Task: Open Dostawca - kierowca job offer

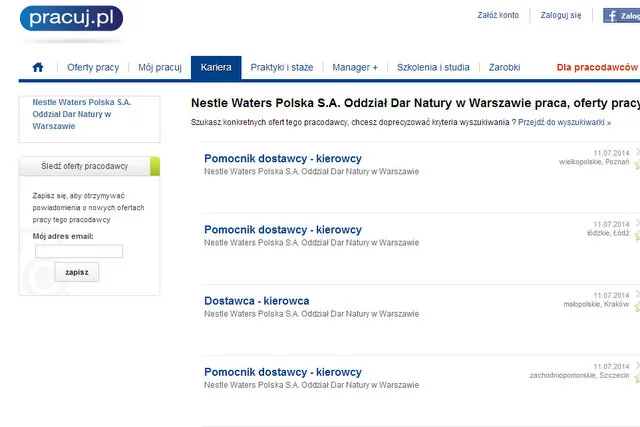Action: [x=257, y=301]
